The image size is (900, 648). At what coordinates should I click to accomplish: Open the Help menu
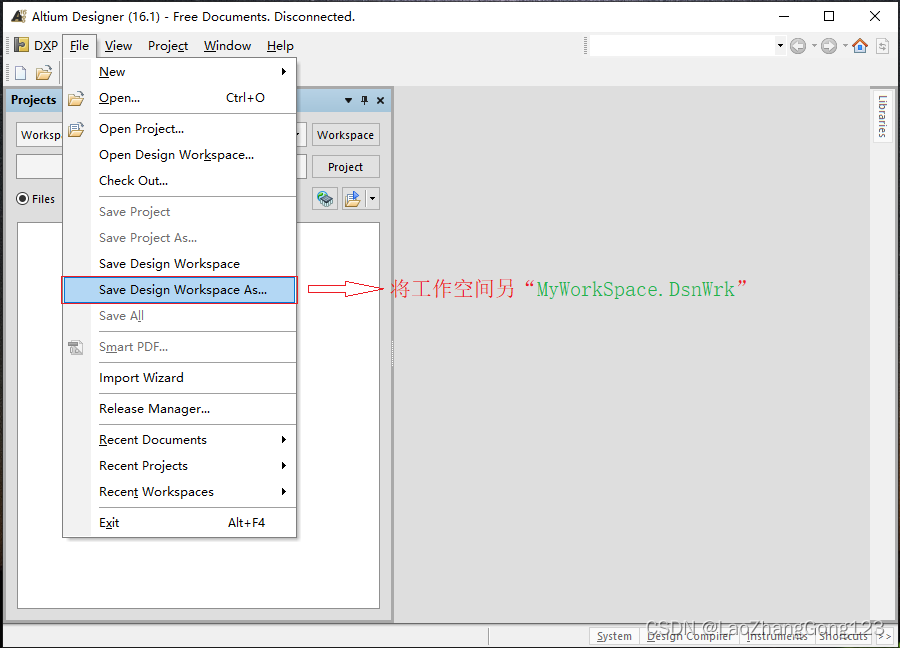pos(280,46)
